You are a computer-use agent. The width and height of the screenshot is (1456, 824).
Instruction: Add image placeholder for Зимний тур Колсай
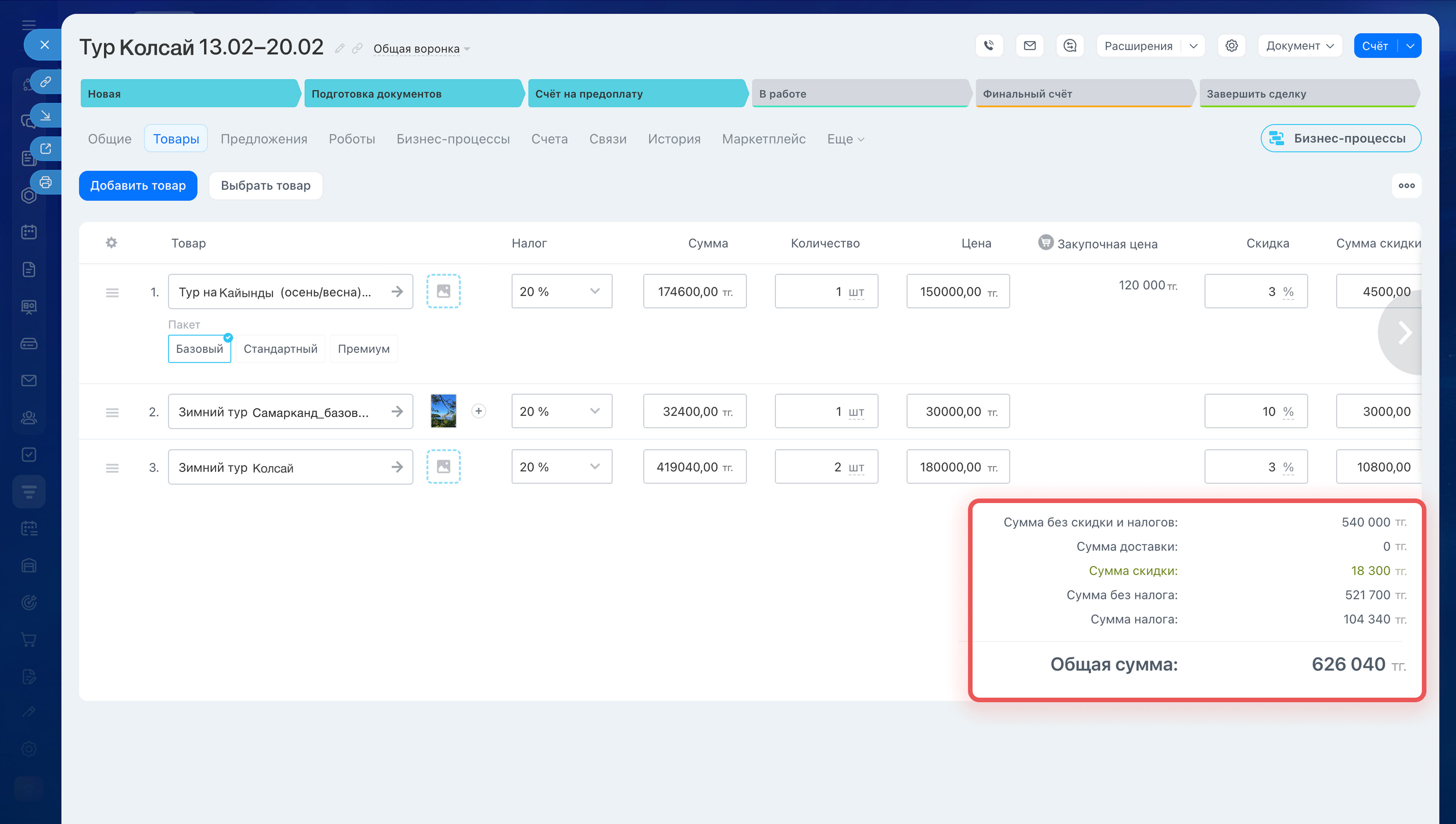click(443, 467)
